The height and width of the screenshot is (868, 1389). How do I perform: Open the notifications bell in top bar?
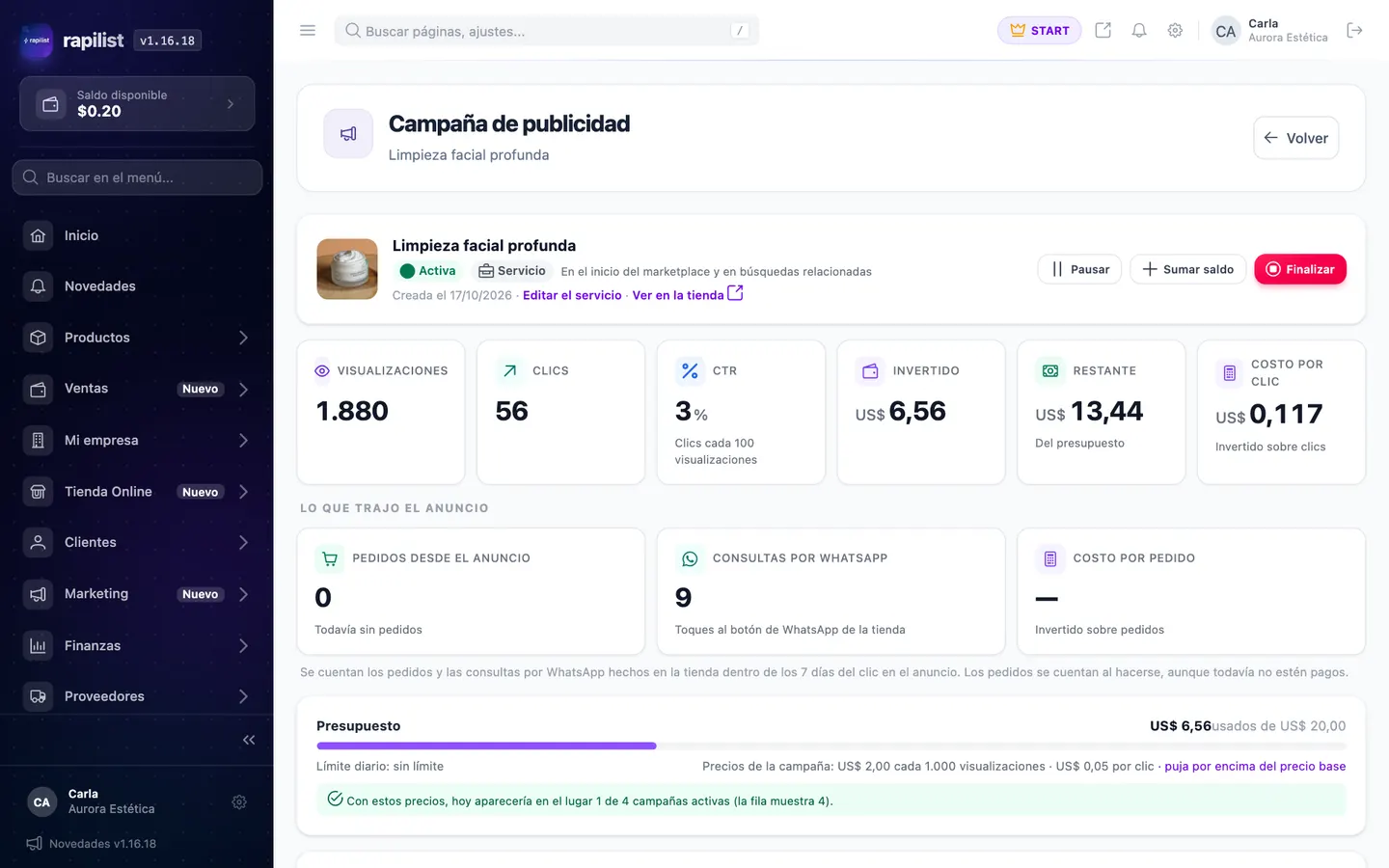tap(1139, 31)
